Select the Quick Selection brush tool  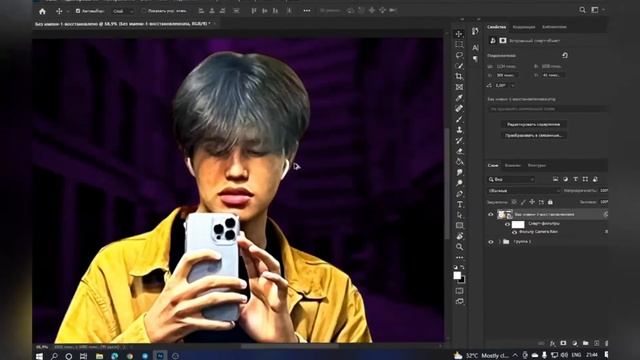[459, 66]
